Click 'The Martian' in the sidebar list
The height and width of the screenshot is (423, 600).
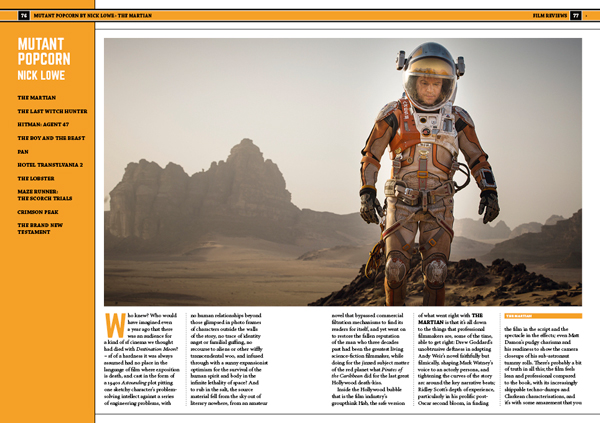coord(36,98)
